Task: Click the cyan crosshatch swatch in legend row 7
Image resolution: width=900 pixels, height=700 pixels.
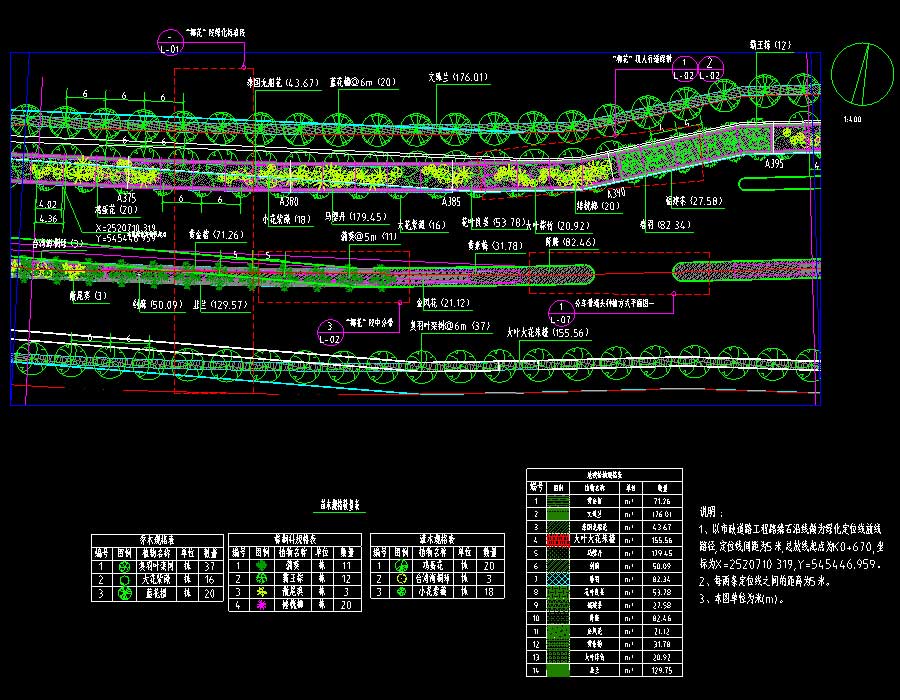Action: (x=557, y=580)
